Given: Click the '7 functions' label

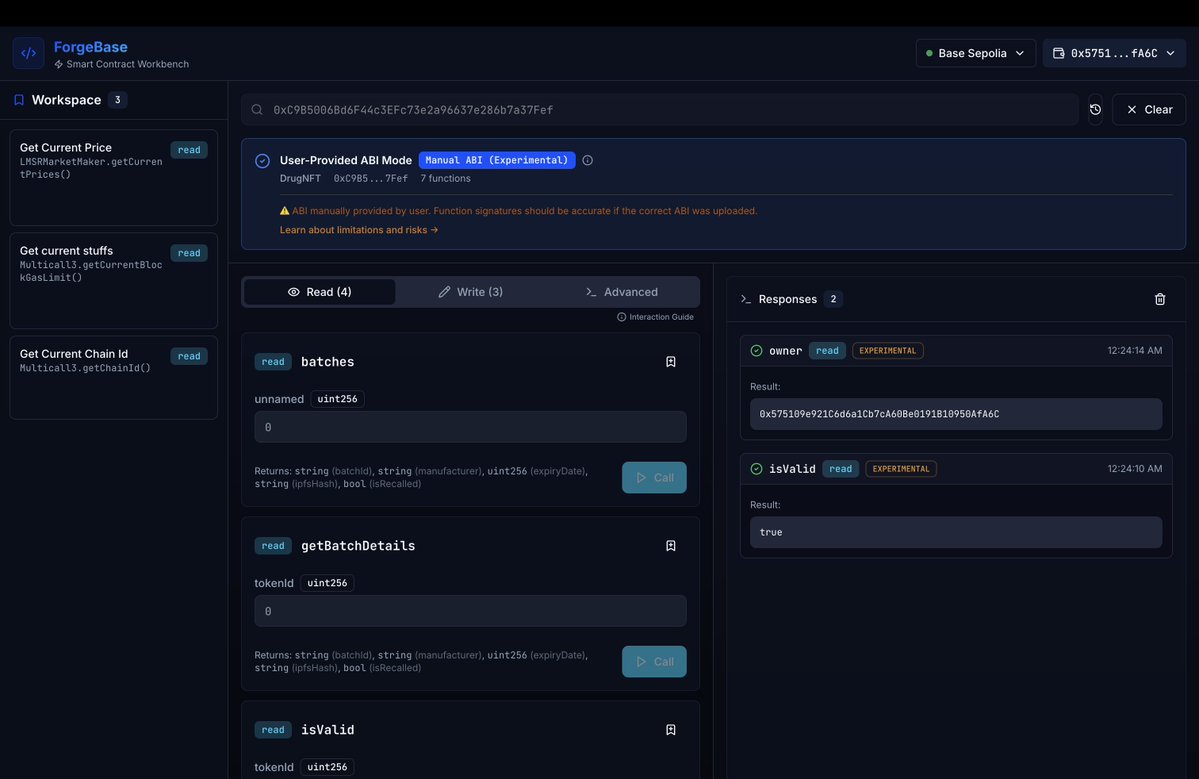Looking at the screenshot, I should pos(445,179).
